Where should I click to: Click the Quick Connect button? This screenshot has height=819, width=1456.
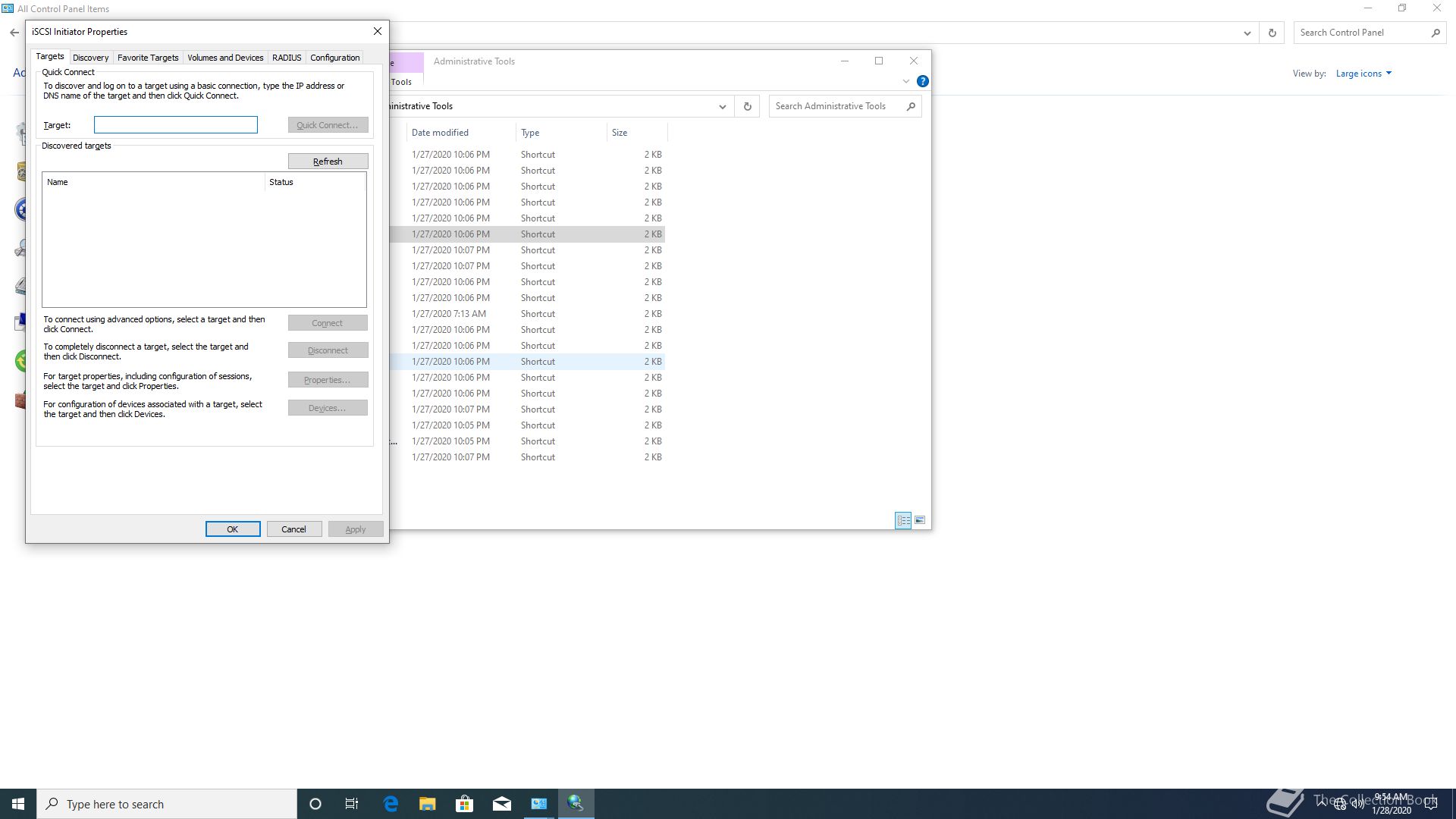328,125
